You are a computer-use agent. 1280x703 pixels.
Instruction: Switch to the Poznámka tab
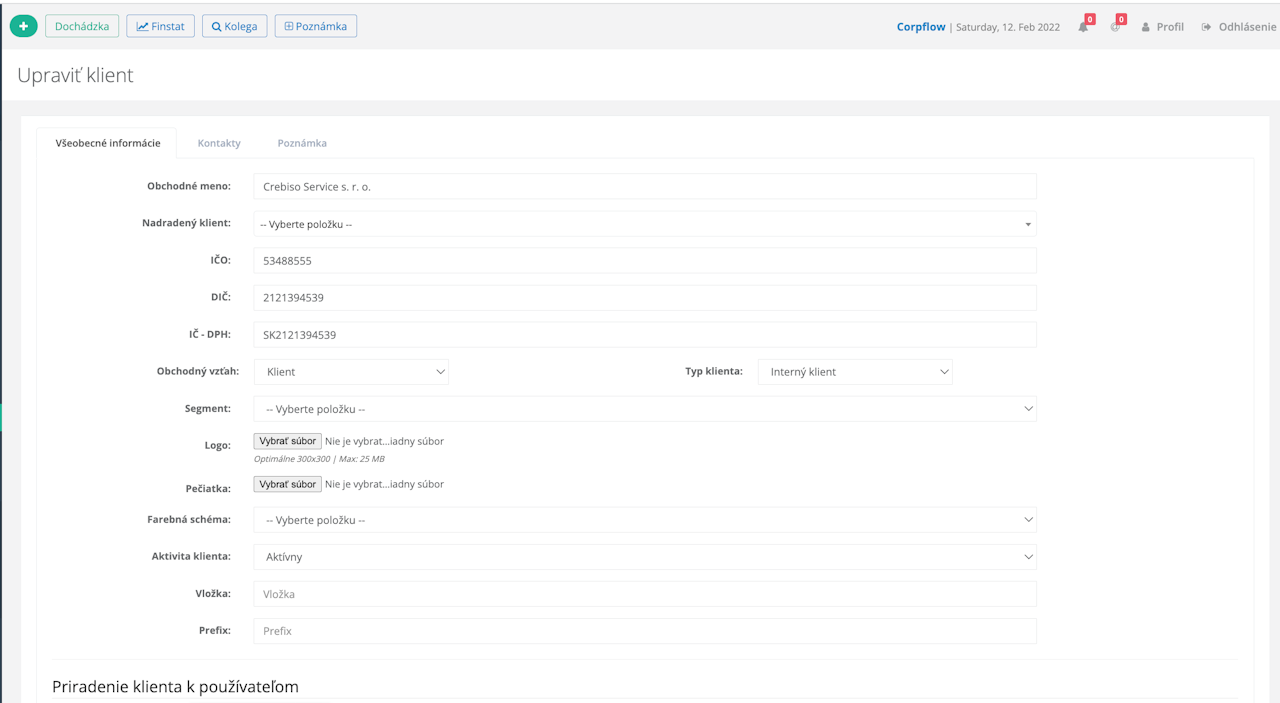pyautogui.click(x=302, y=143)
